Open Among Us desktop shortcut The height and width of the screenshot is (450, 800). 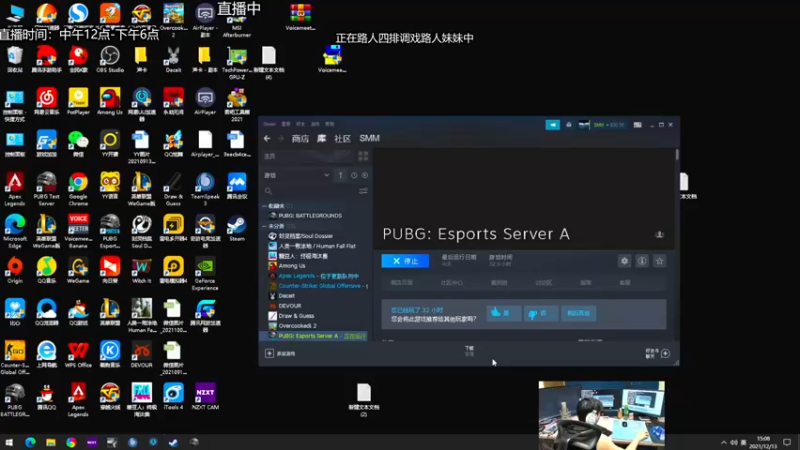click(110, 101)
